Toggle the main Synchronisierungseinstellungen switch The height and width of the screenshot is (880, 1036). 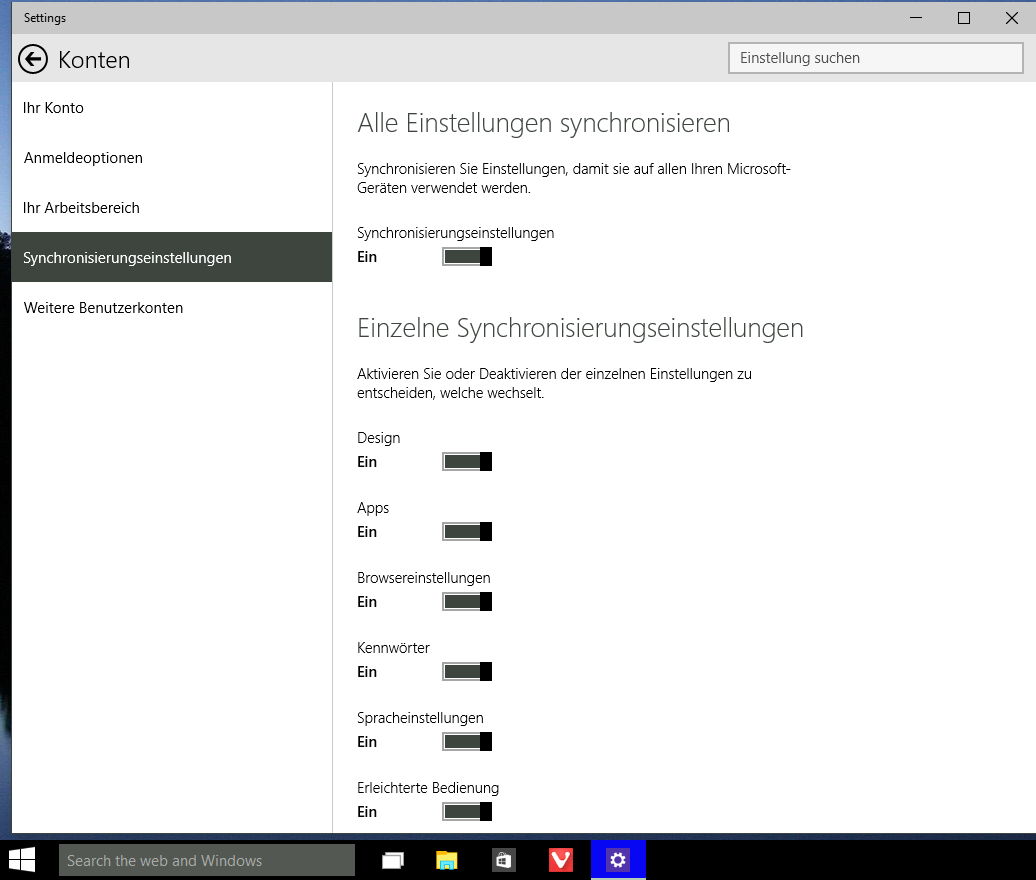pyautogui.click(x=466, y=257)
